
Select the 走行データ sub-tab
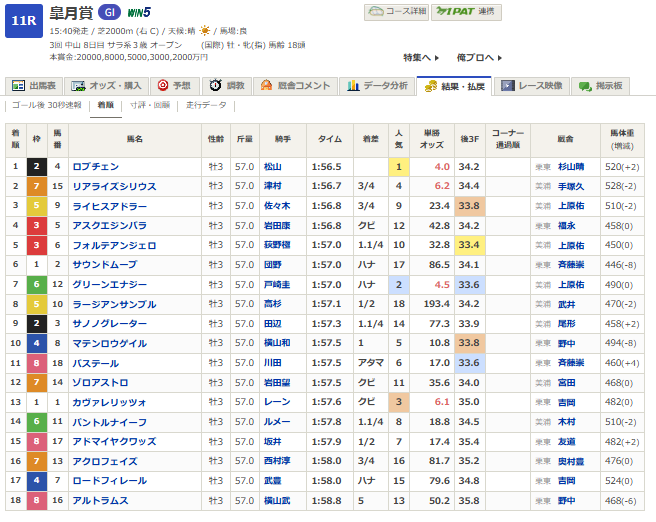tap(206, 105)
